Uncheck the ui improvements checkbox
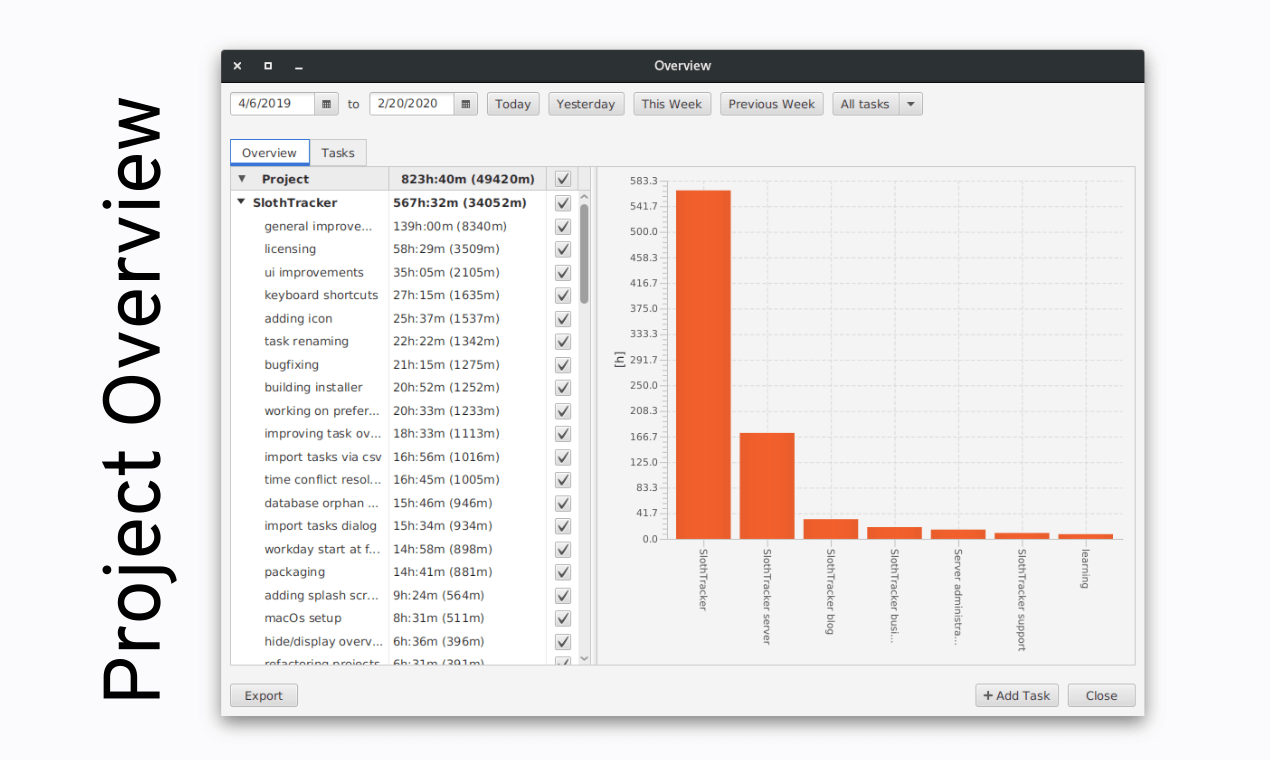The height and width of the screenshot is (760, 1270). (563, 272)
